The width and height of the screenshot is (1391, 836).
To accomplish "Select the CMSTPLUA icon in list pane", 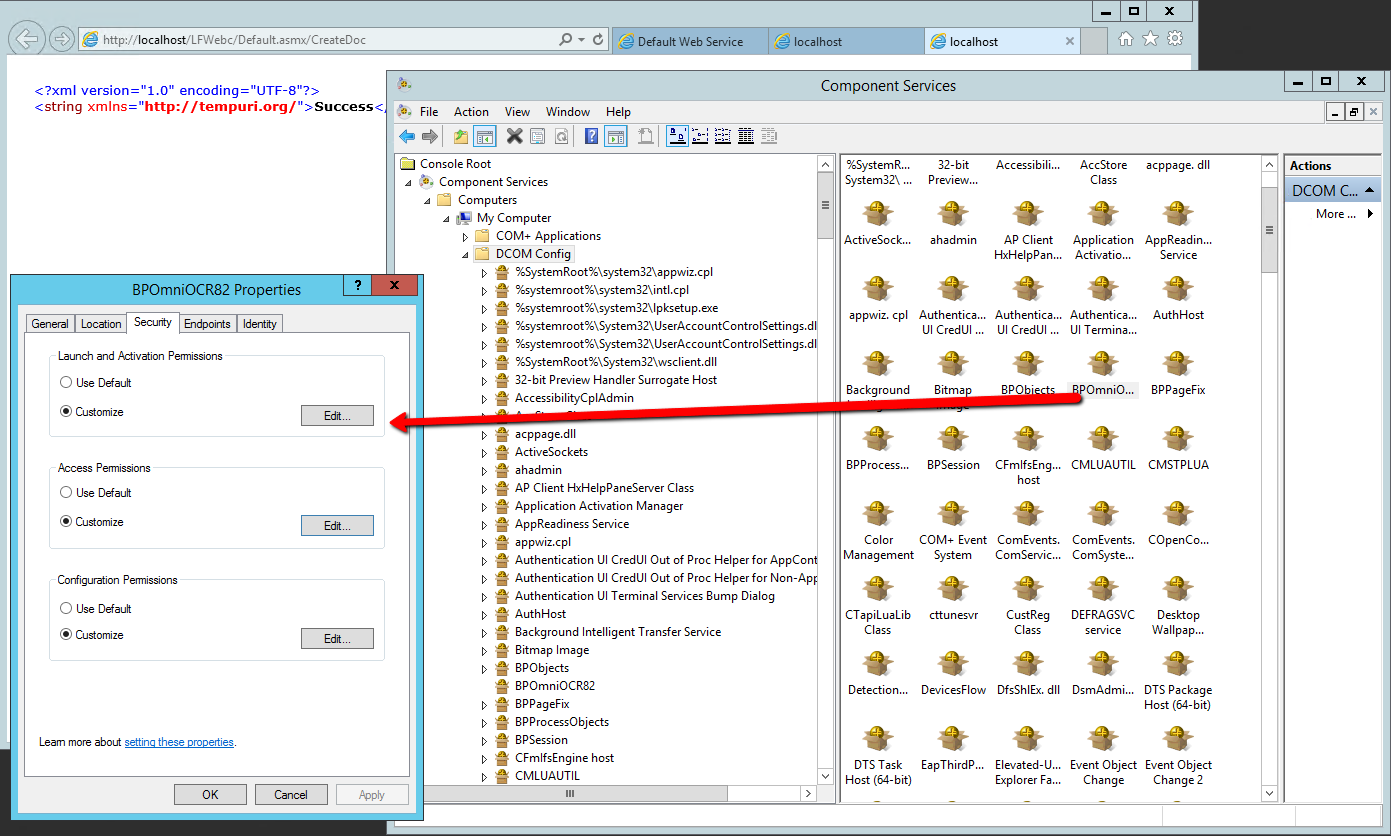I will (x=1178, y=449).
